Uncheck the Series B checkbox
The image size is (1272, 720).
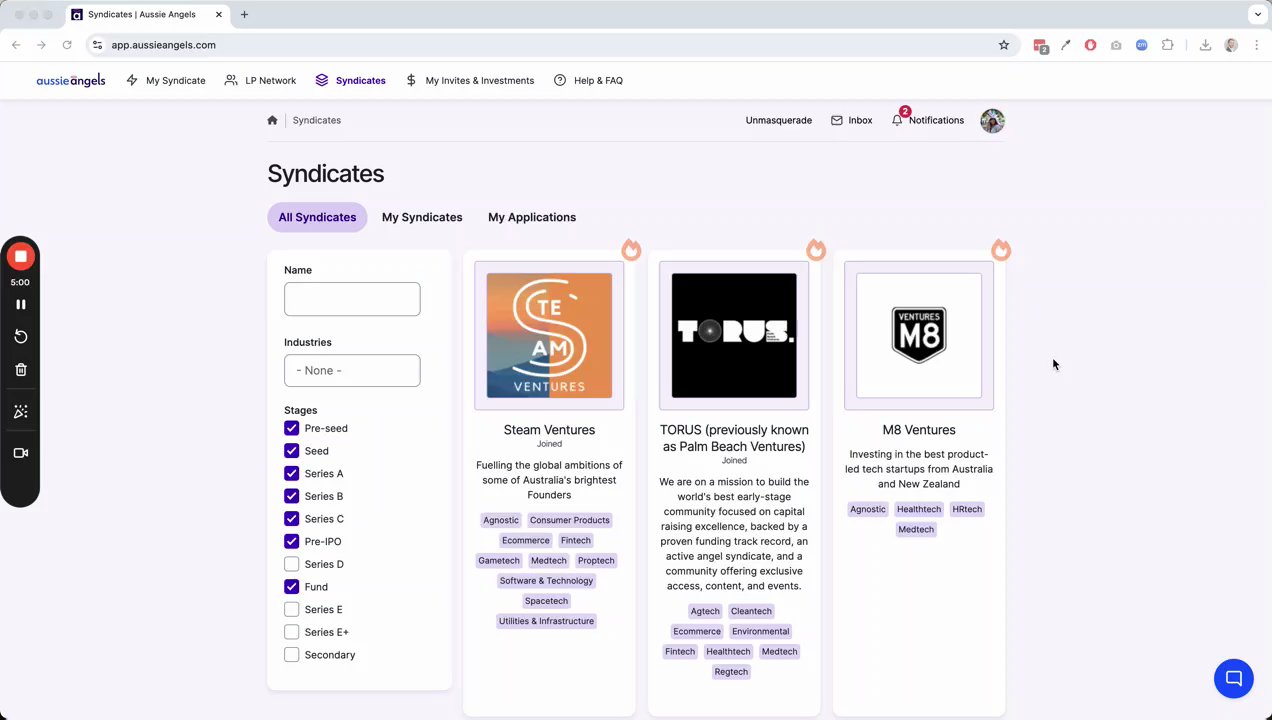tap(291, 496)
